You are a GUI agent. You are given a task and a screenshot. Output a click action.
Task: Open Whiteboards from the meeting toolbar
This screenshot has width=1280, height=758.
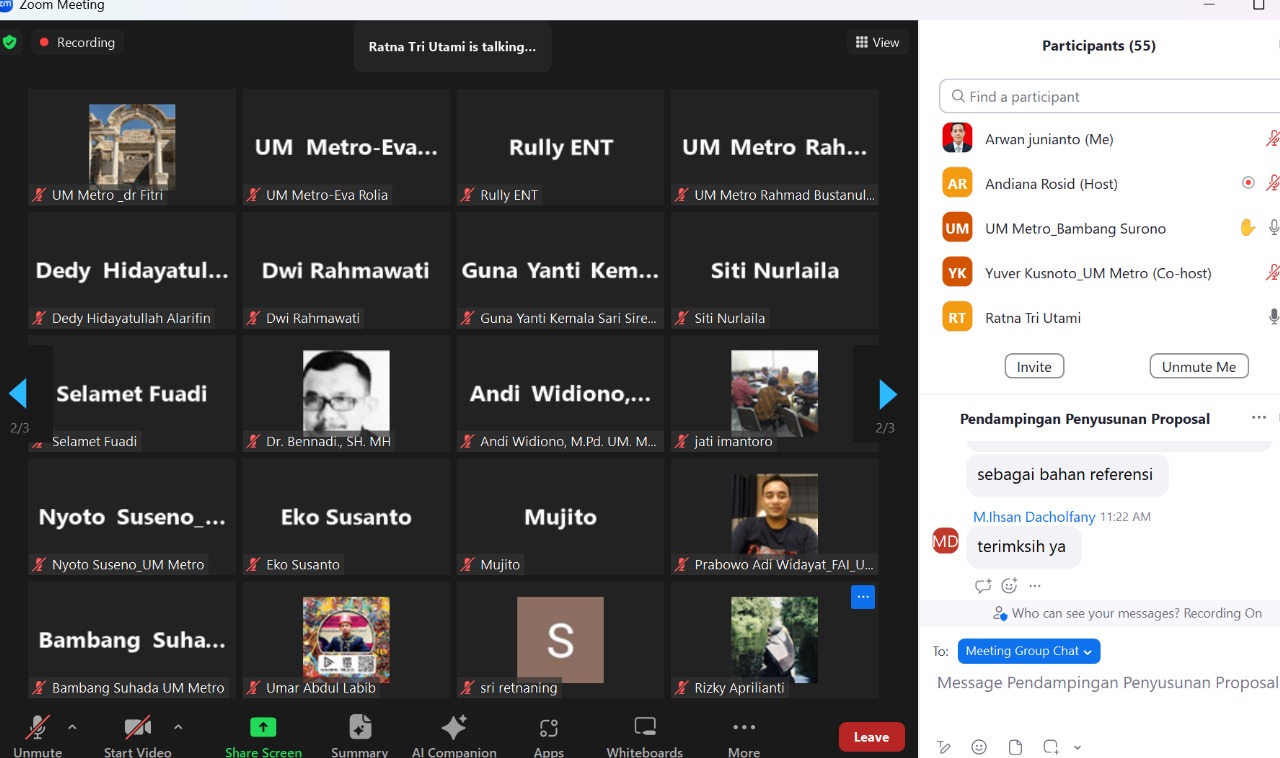pyautogui.click(x=645, y=736)
